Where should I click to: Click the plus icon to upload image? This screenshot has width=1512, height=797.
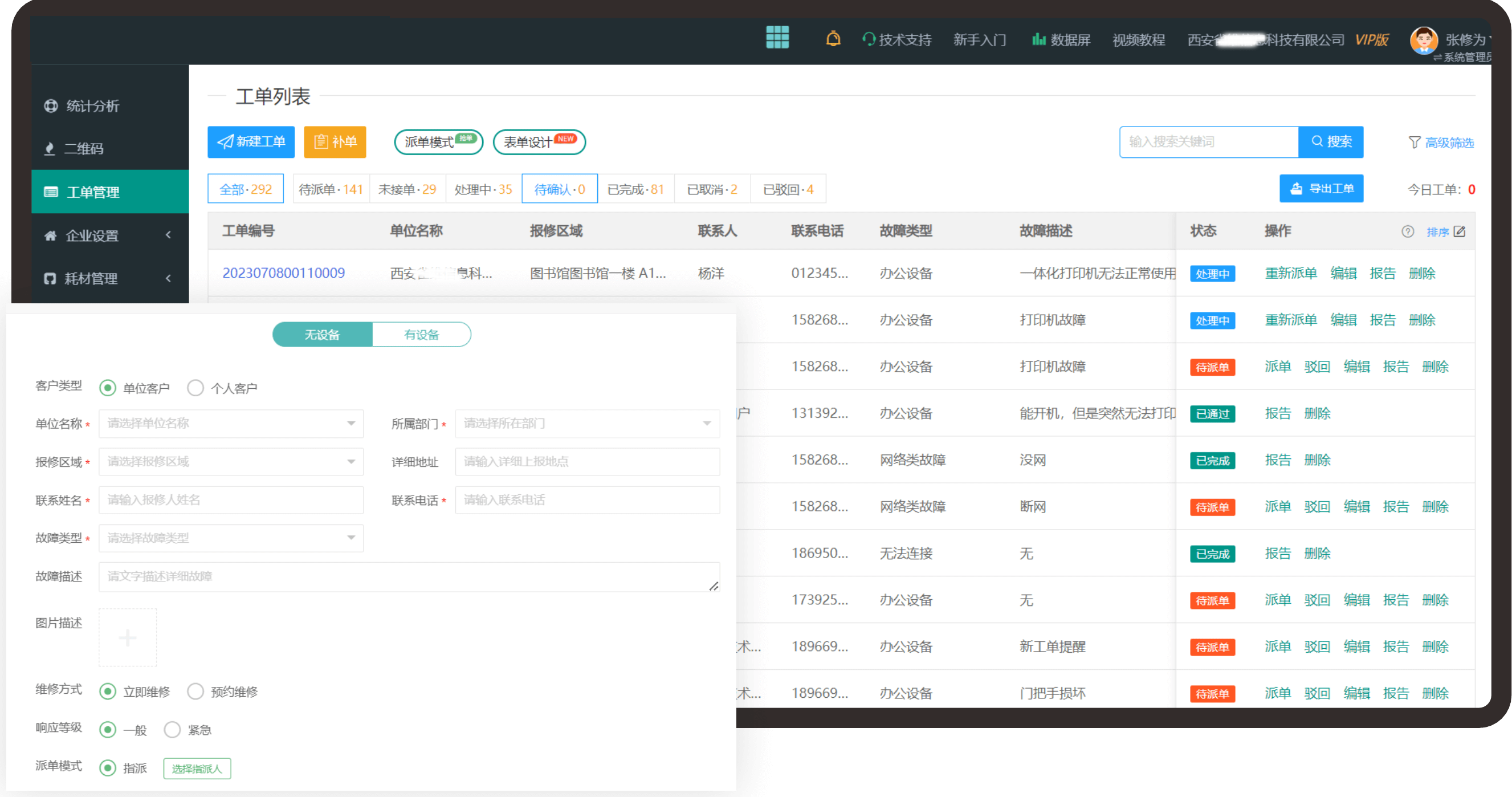point(127,637)
